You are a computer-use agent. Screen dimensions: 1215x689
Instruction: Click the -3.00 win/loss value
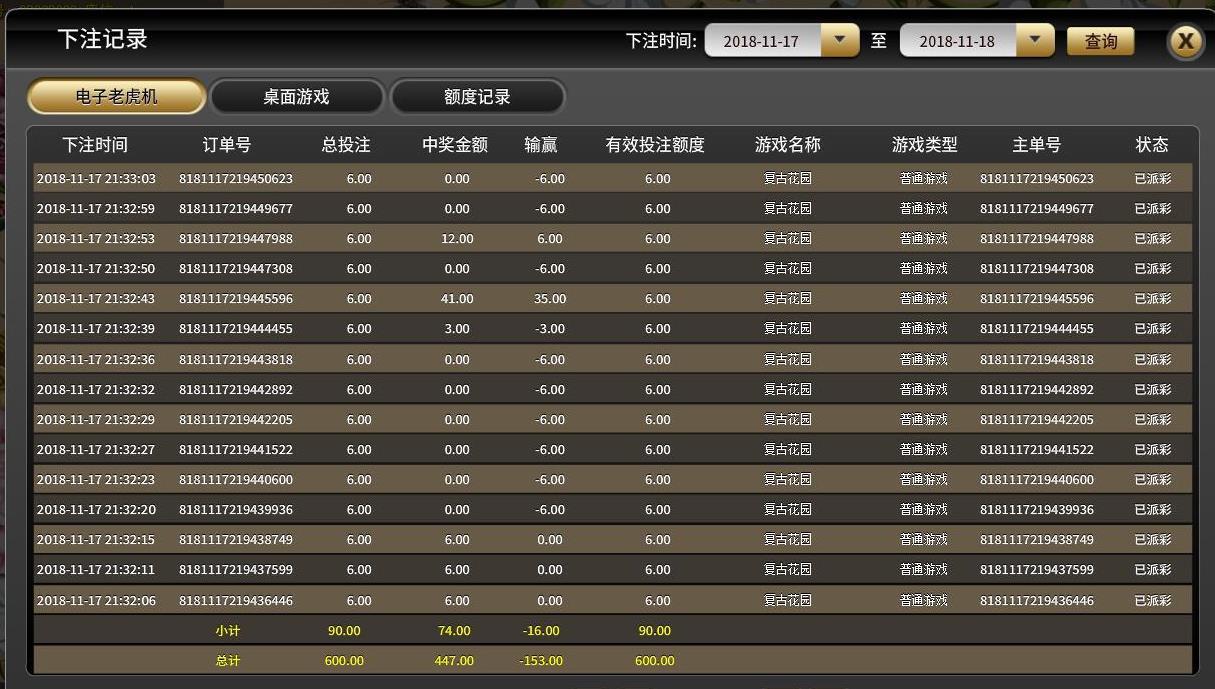click(x=549, y=329)
